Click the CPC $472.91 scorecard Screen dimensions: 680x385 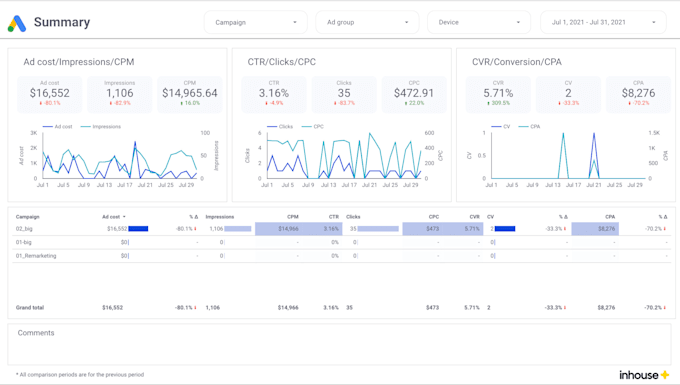click(x=414, y=95)
